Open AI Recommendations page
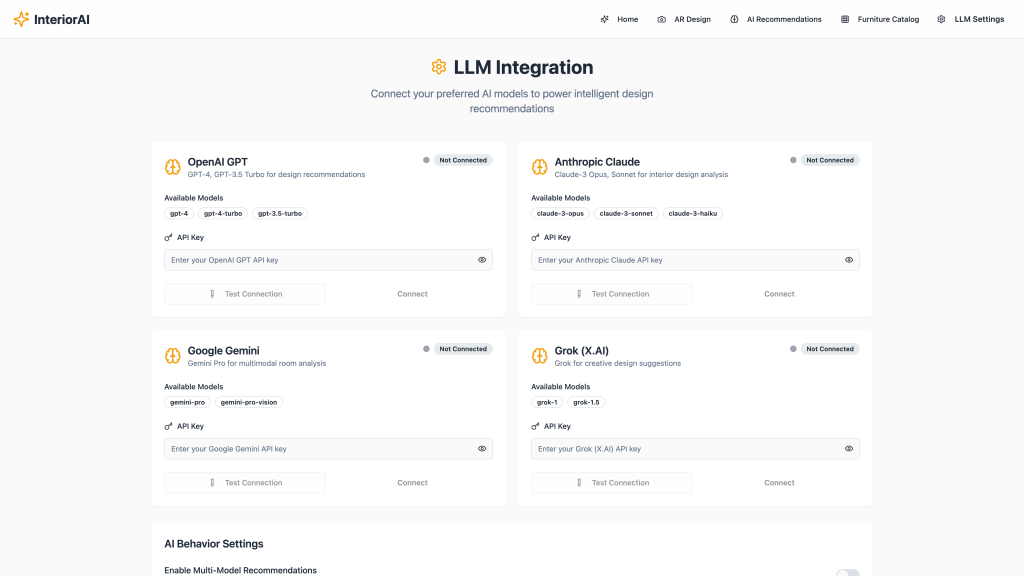1024x576 pixels. tap(776, 20)
